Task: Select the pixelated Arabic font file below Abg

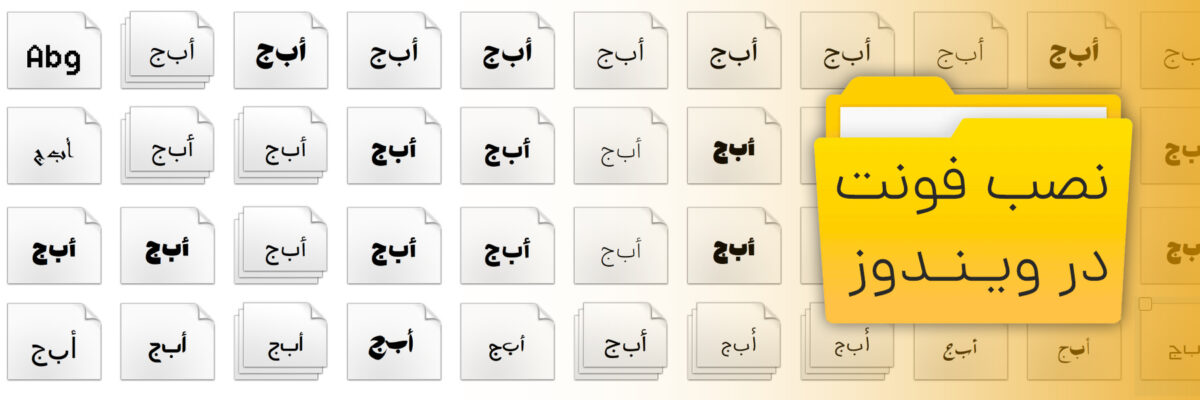Action: tap(53, 148)
